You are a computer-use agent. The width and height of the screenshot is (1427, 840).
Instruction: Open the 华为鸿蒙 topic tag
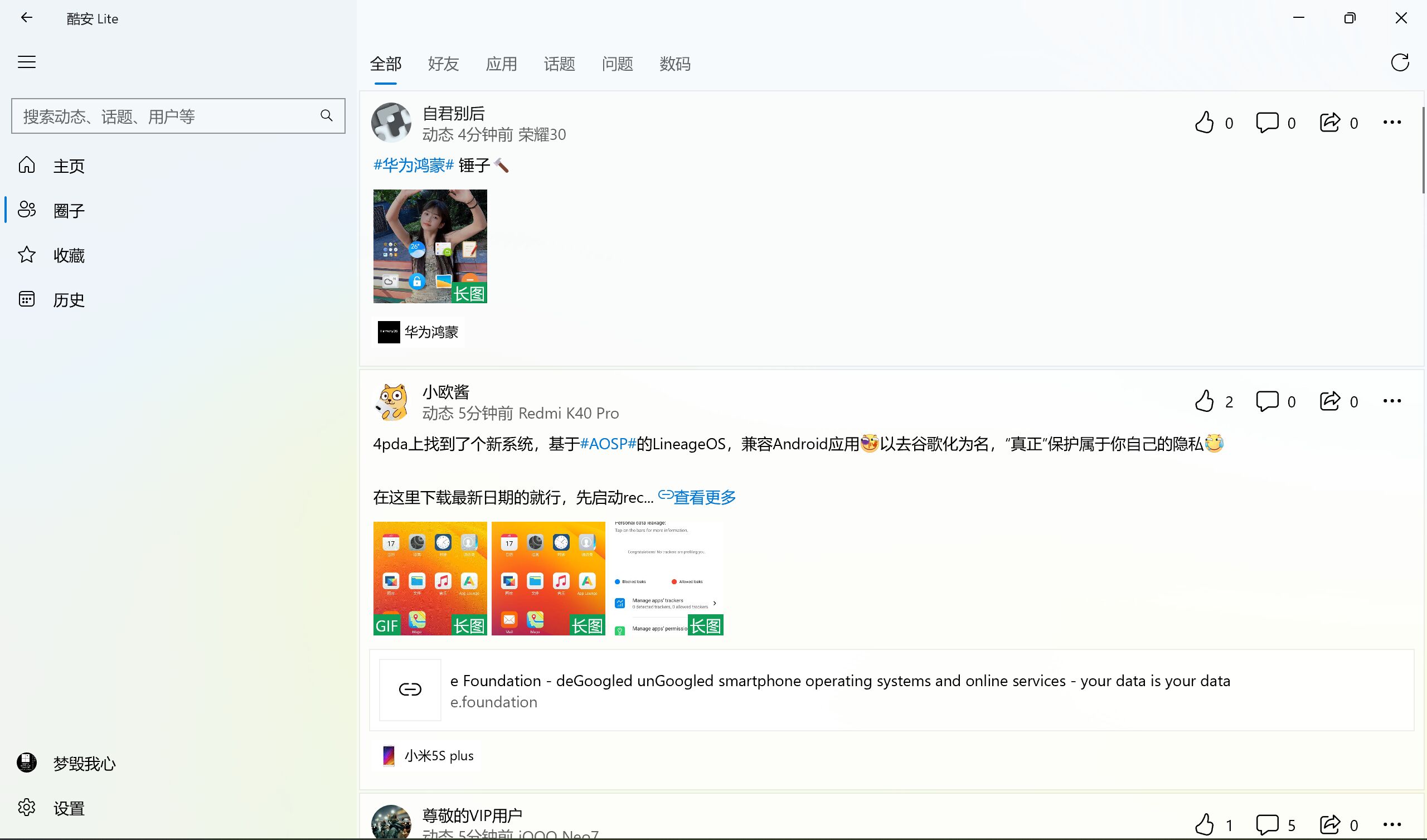[x=418, y=331]
